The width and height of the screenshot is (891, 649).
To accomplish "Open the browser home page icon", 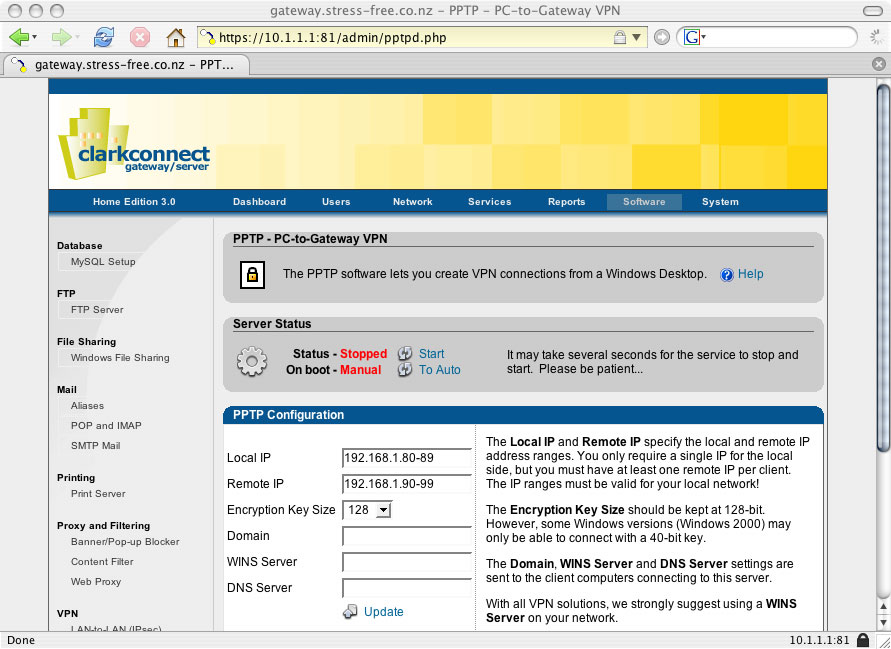I will [x=176, y=38].
